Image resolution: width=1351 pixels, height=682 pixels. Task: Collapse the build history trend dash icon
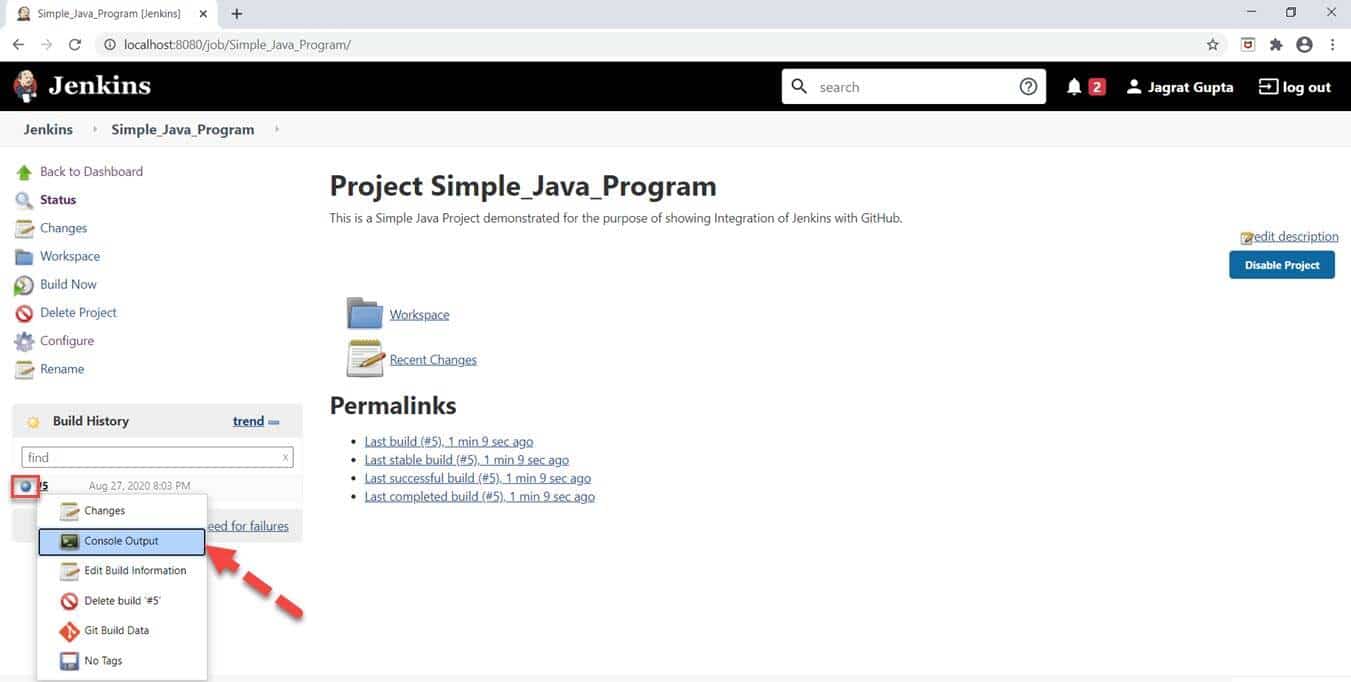tap(274, 422)
